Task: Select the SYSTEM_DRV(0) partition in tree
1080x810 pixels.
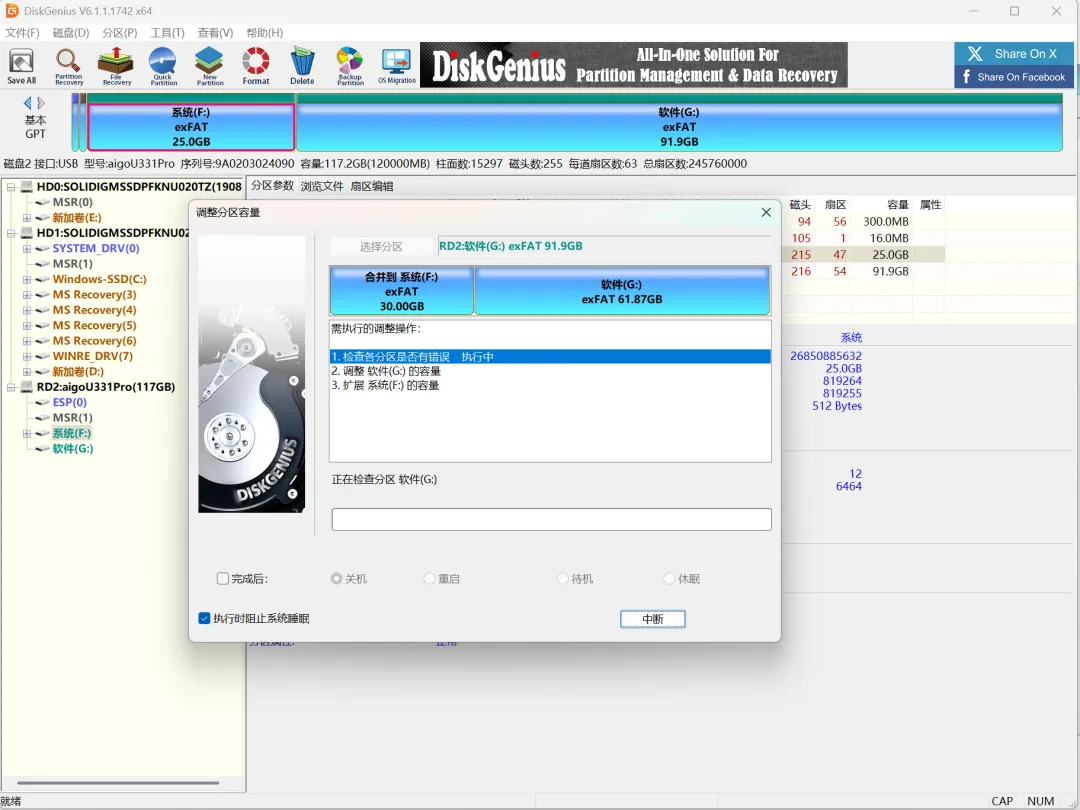Action: pyautogui.click(x=96, y=248)
